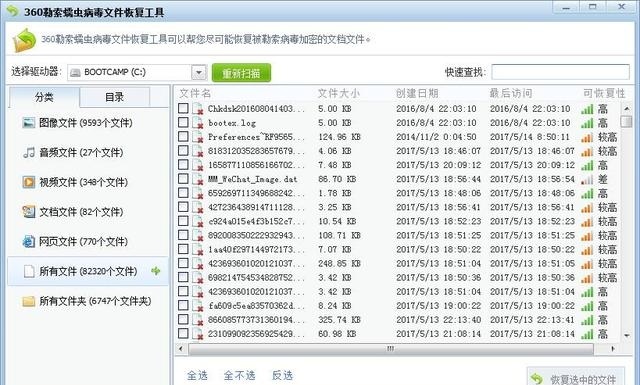This screenshot has height=385, width=640.
Task: Select the 图像文件 category icon
Action: click(29, 123)
